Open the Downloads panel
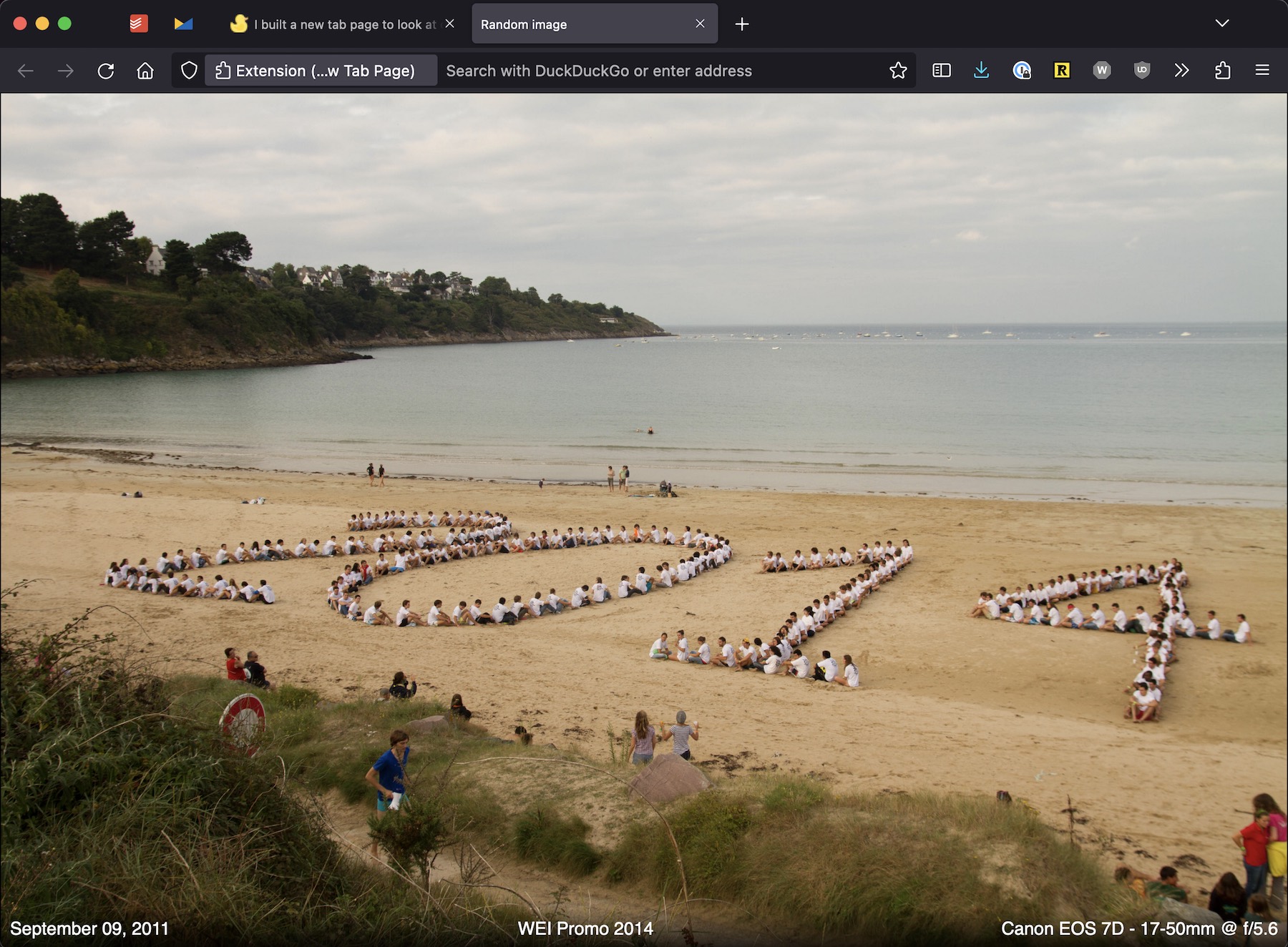Image resolution: width=1288 pixels, height=947 pixels. (982, 71)
